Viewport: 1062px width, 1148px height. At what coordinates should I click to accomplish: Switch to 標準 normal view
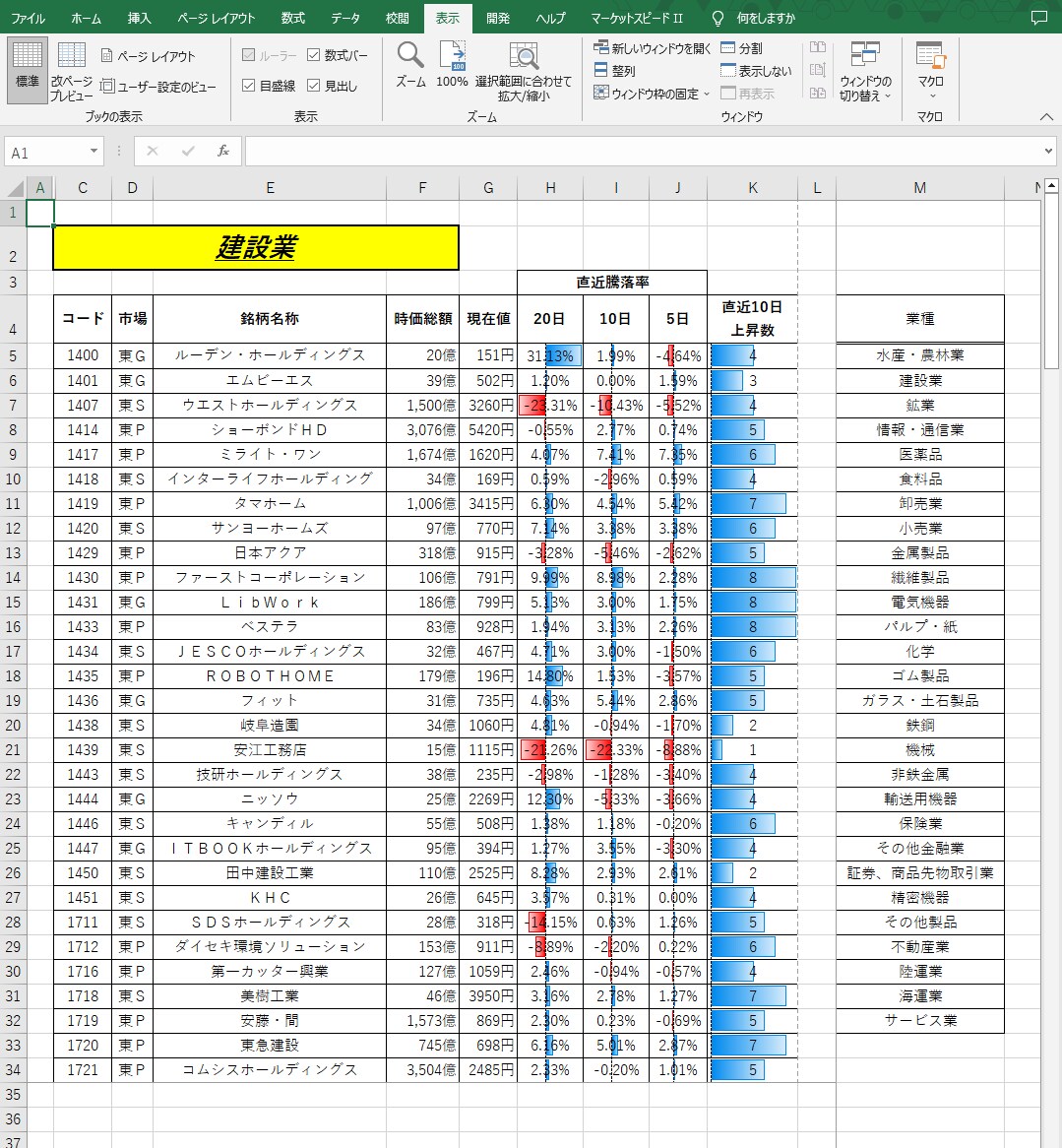(x=28, y=70)
